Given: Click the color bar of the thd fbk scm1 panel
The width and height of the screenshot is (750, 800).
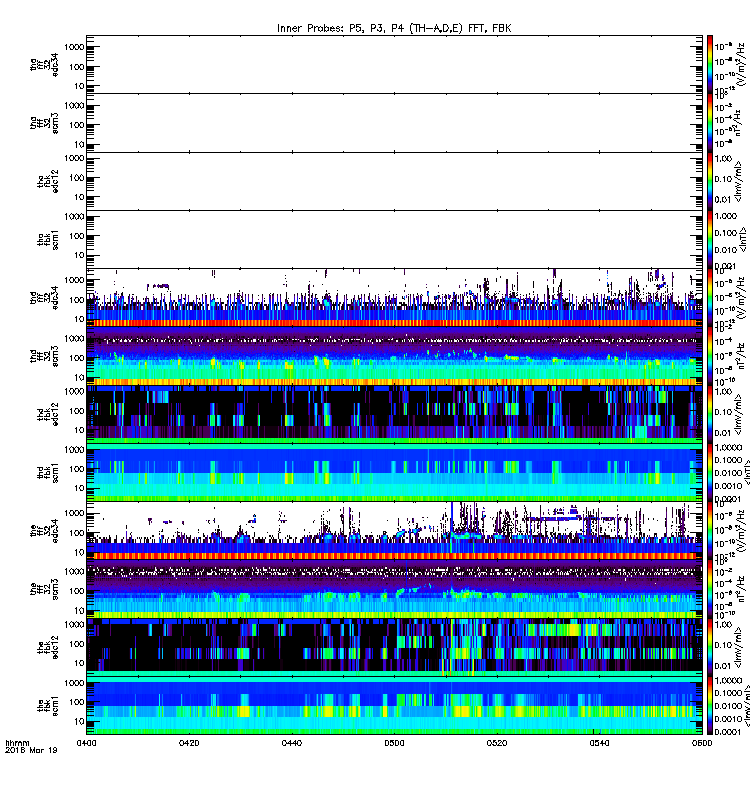Looking at the screenshot, I should (x=710, y=472).
